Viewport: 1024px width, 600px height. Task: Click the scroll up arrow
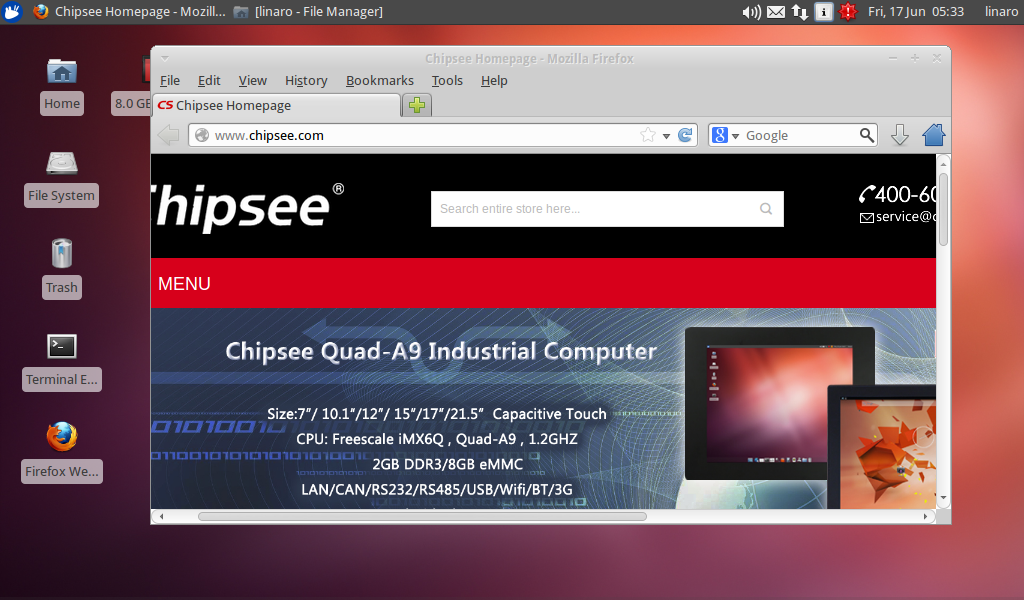pyautogui.click(x=943, y=164)
